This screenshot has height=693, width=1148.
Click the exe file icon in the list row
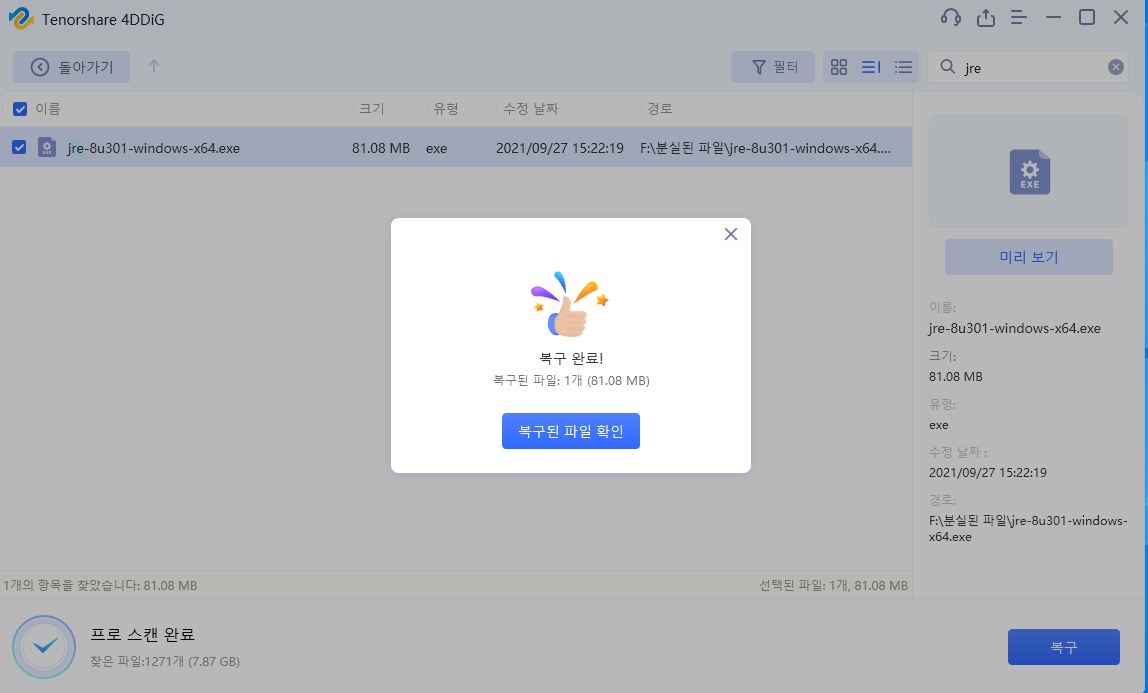tap(47, 148)
